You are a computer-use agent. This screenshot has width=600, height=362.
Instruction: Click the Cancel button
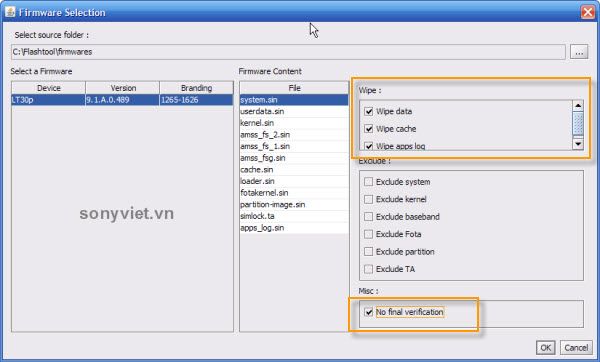coord(576,347)
